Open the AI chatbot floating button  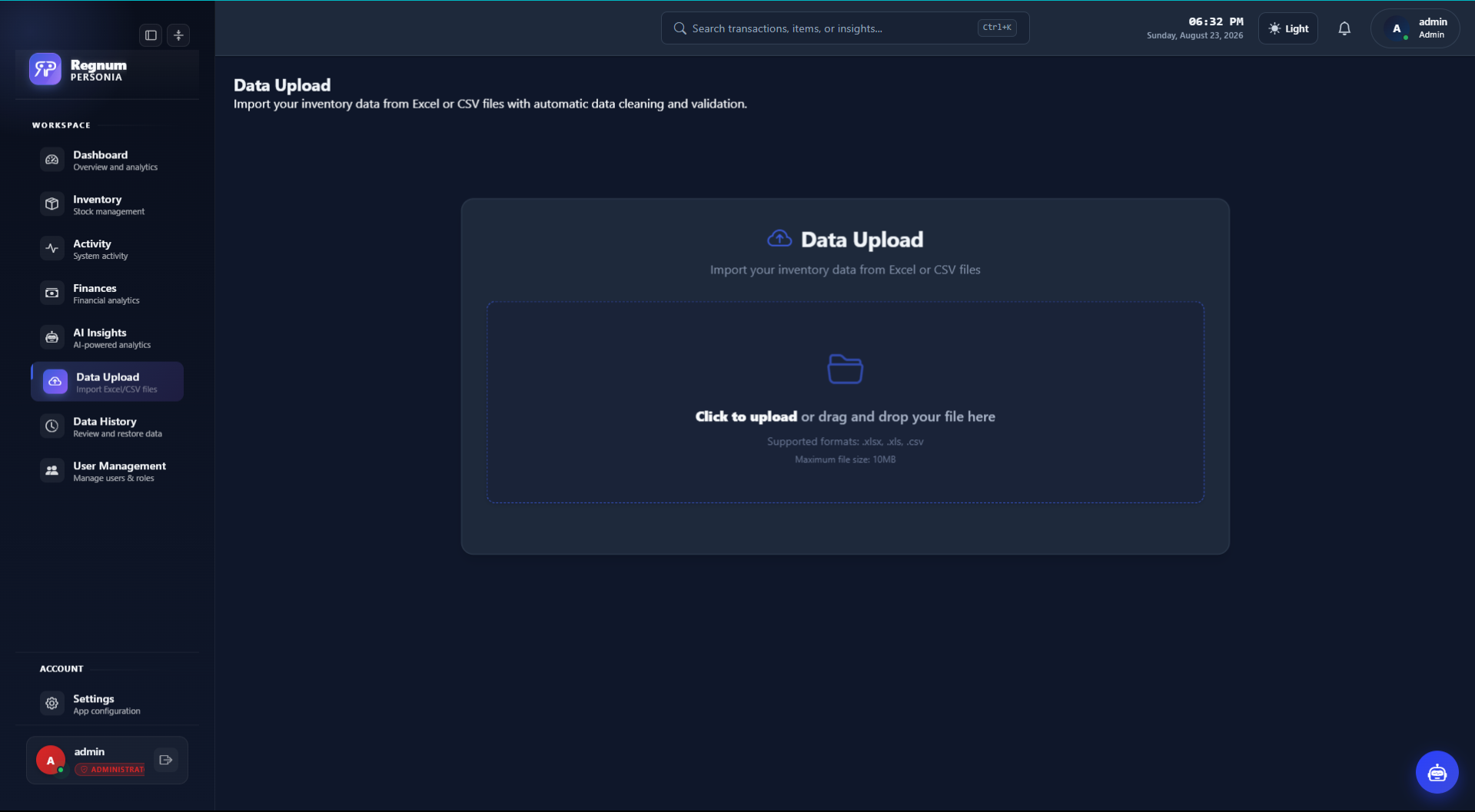point(1437,772)
